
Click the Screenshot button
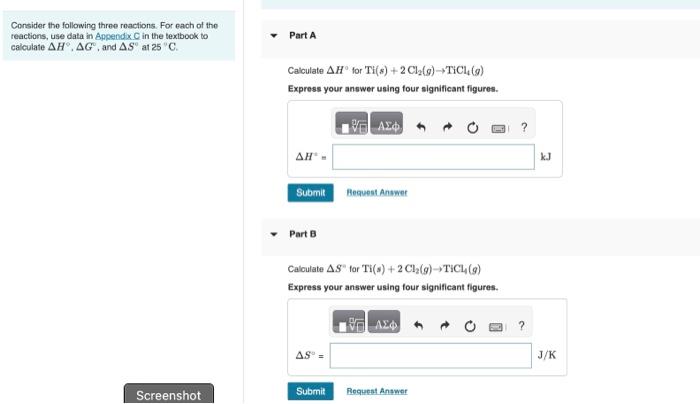[169, 394]
